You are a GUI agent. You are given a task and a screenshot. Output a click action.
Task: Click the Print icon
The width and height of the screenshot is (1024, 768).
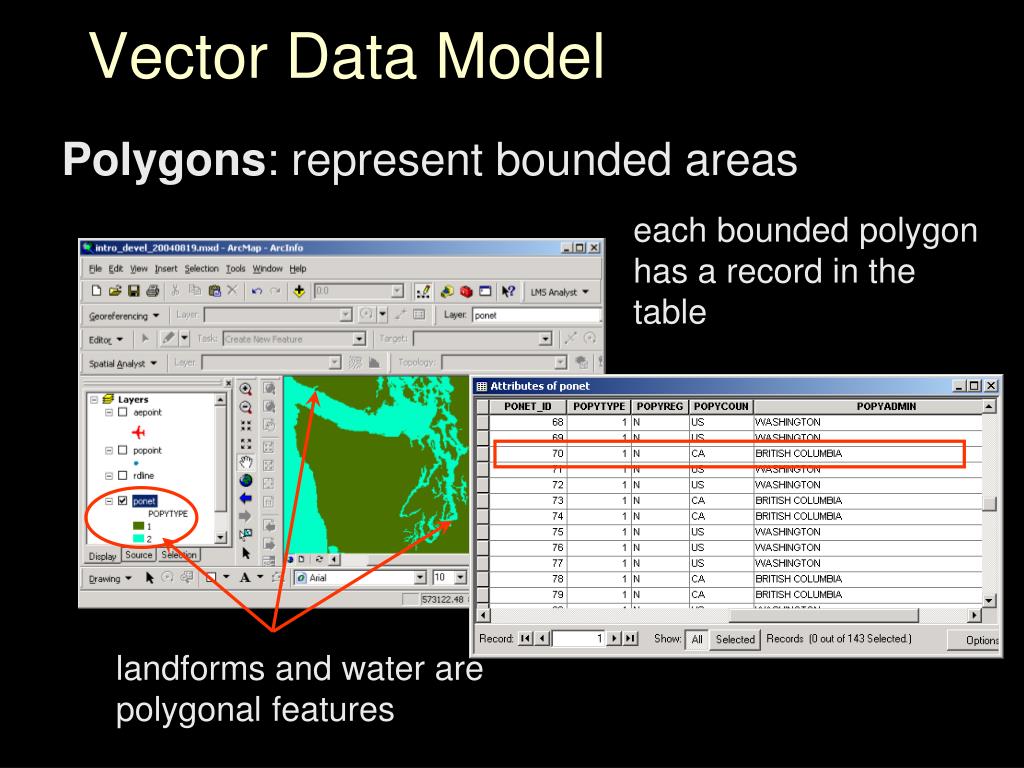coord(153,291)
